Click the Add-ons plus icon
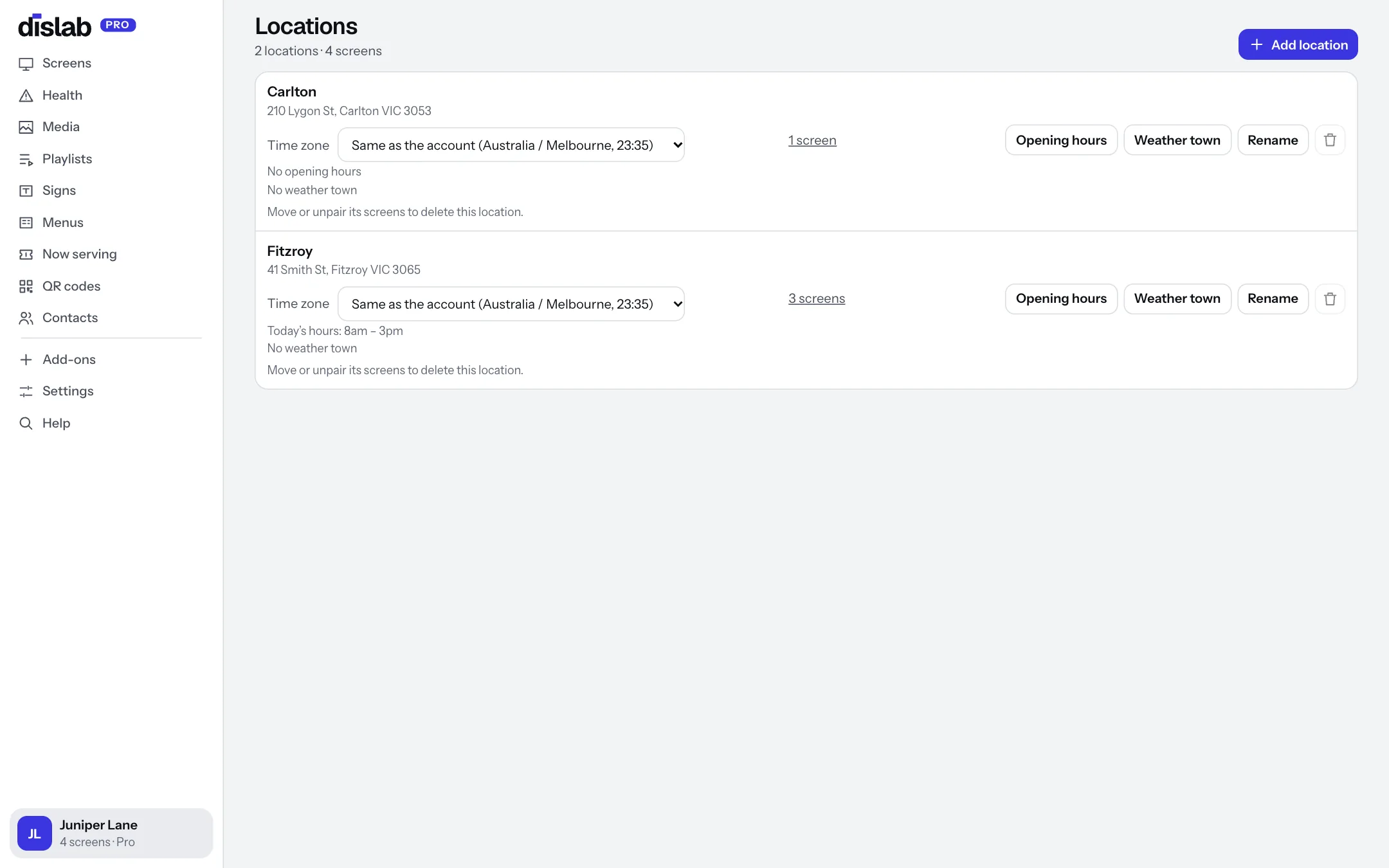The width and height of the screenshot is (1389, 868). (26, 360)
